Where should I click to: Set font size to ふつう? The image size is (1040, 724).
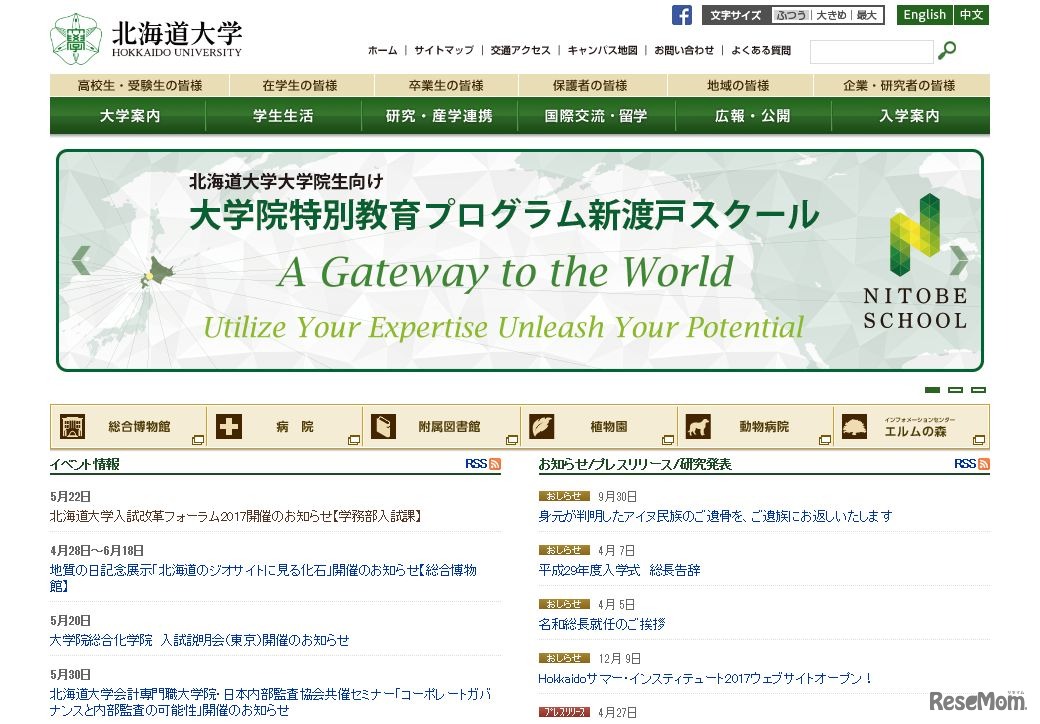(x=791, y=15)
